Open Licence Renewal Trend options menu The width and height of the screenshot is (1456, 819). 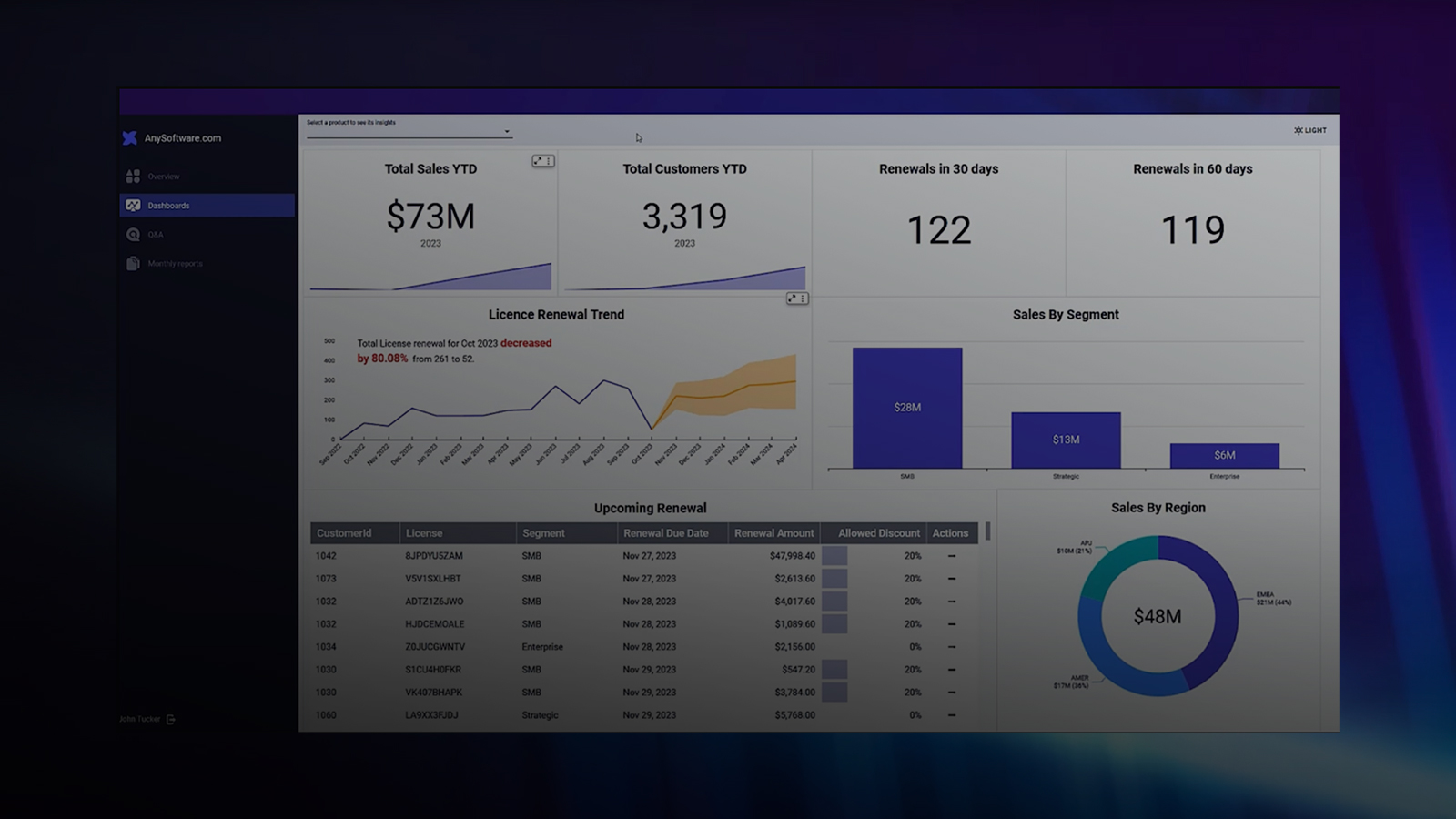[x=803, y=298]
